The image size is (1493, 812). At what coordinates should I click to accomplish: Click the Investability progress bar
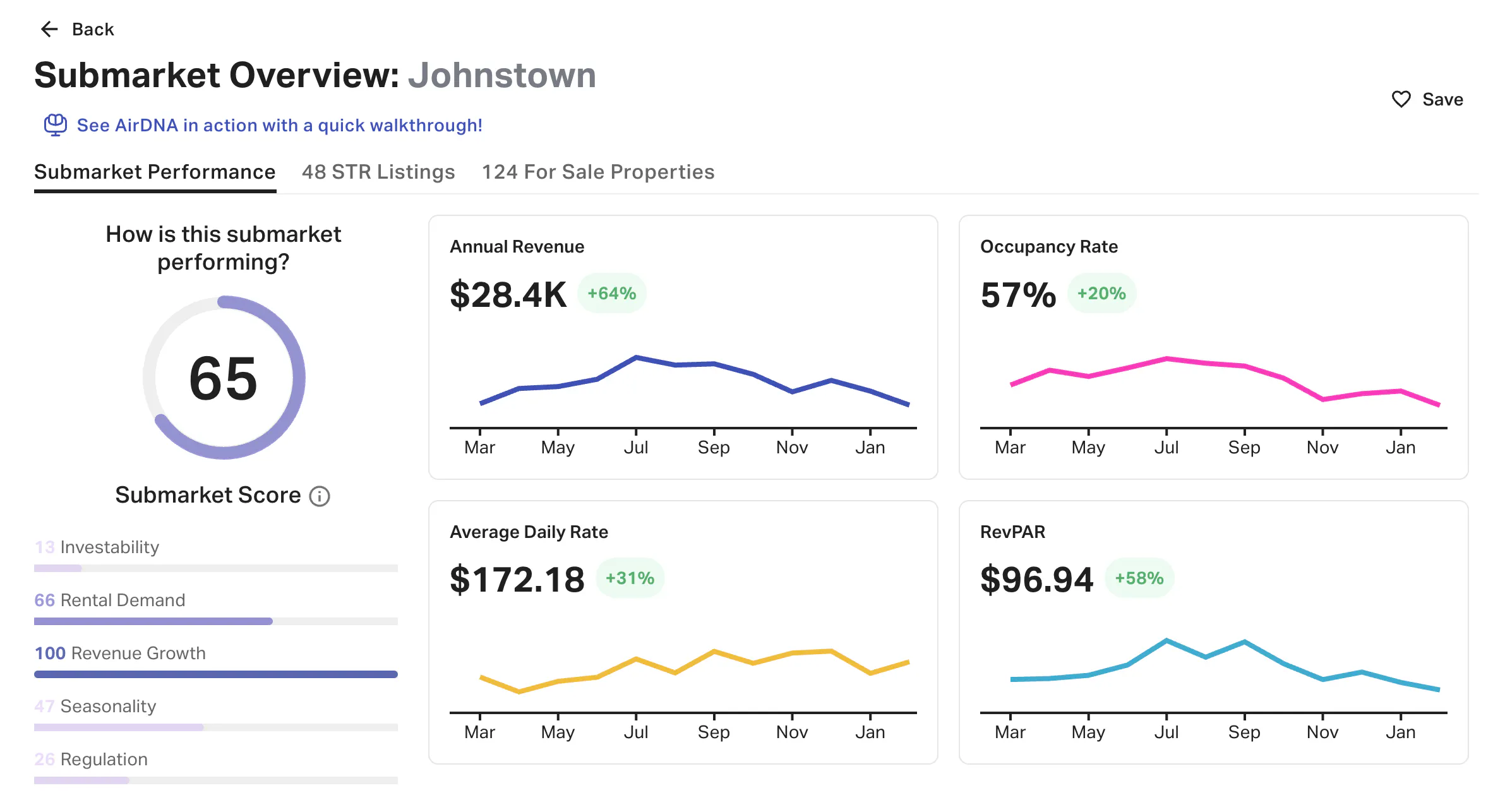click(x=216, y=568)
